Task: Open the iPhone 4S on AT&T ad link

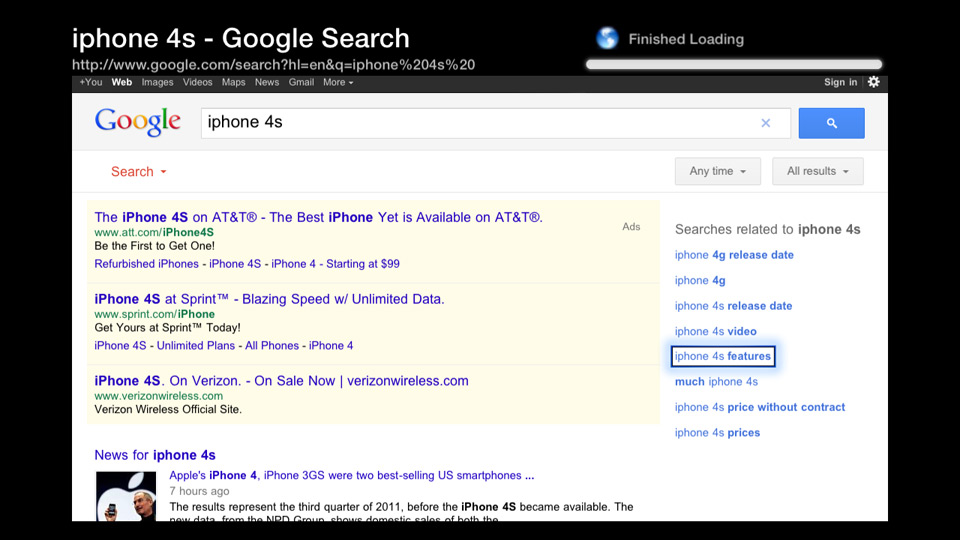Action: tap(318, 217)
